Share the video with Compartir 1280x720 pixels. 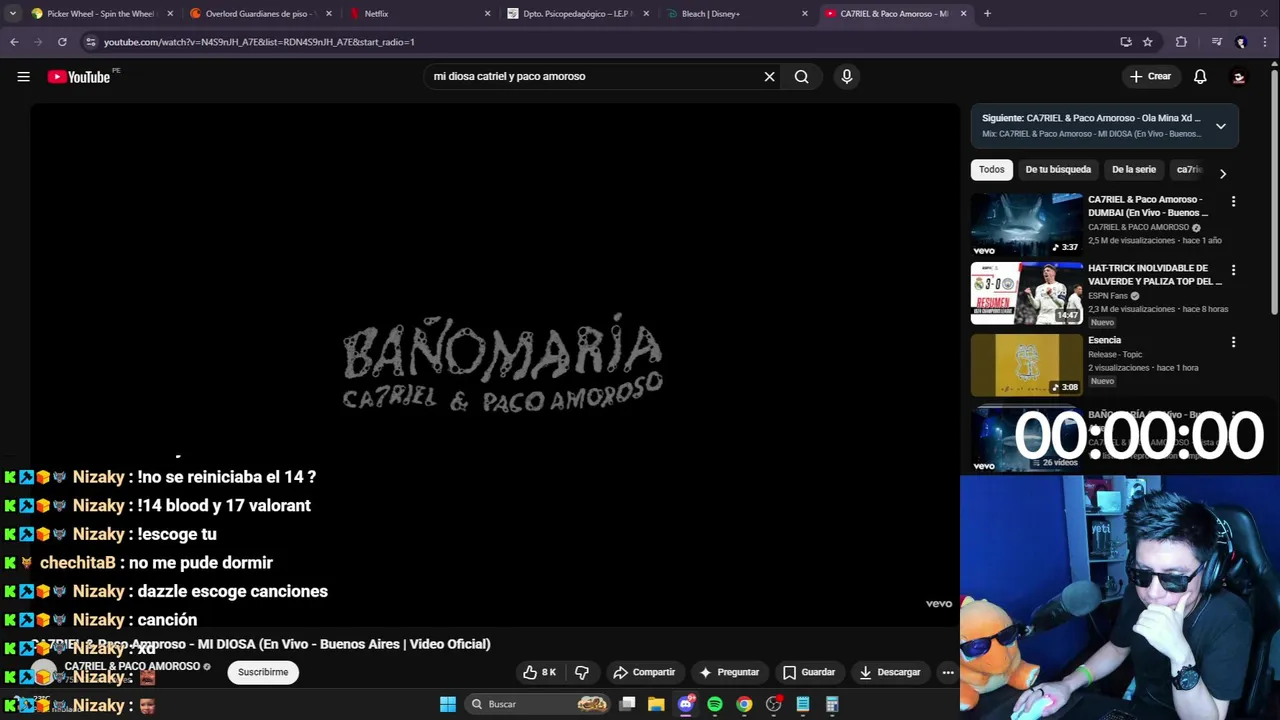tap(644, 672)
